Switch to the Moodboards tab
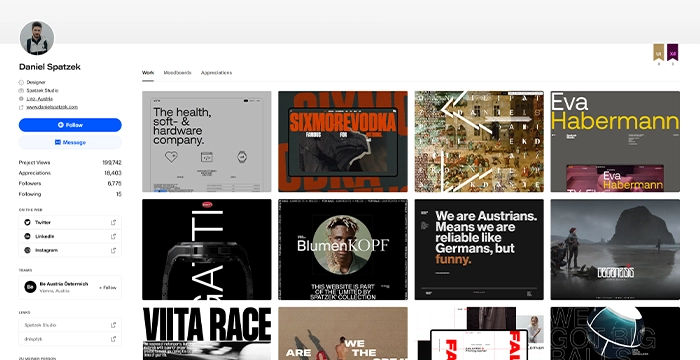 (x=177, y=72)
